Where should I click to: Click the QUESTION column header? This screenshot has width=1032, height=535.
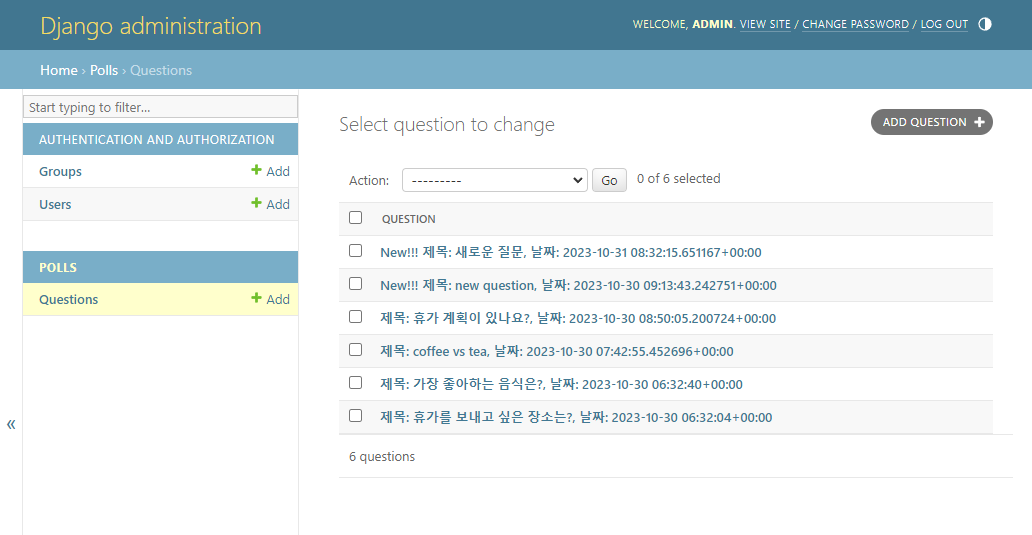point(409,219)
